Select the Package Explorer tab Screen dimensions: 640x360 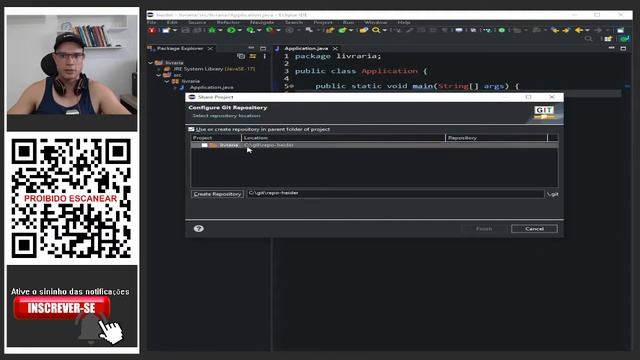[180, 48]
